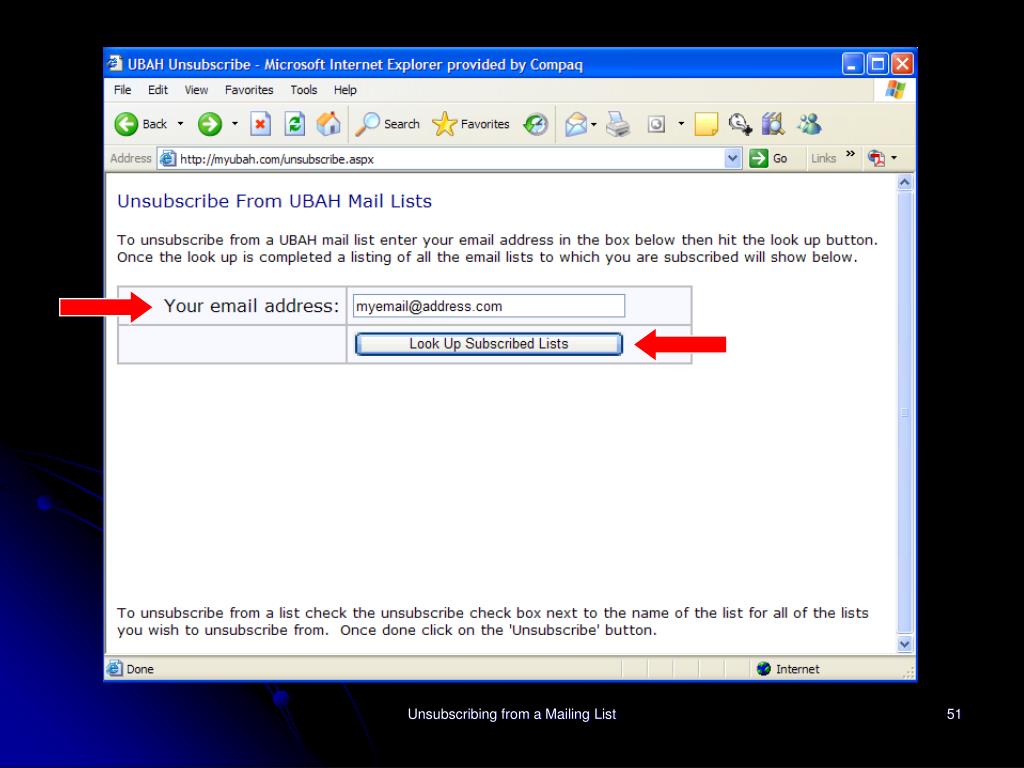Open the Tools menu
The height and width of the screenshot is (768, 1024).
click(x=304, y=90)
